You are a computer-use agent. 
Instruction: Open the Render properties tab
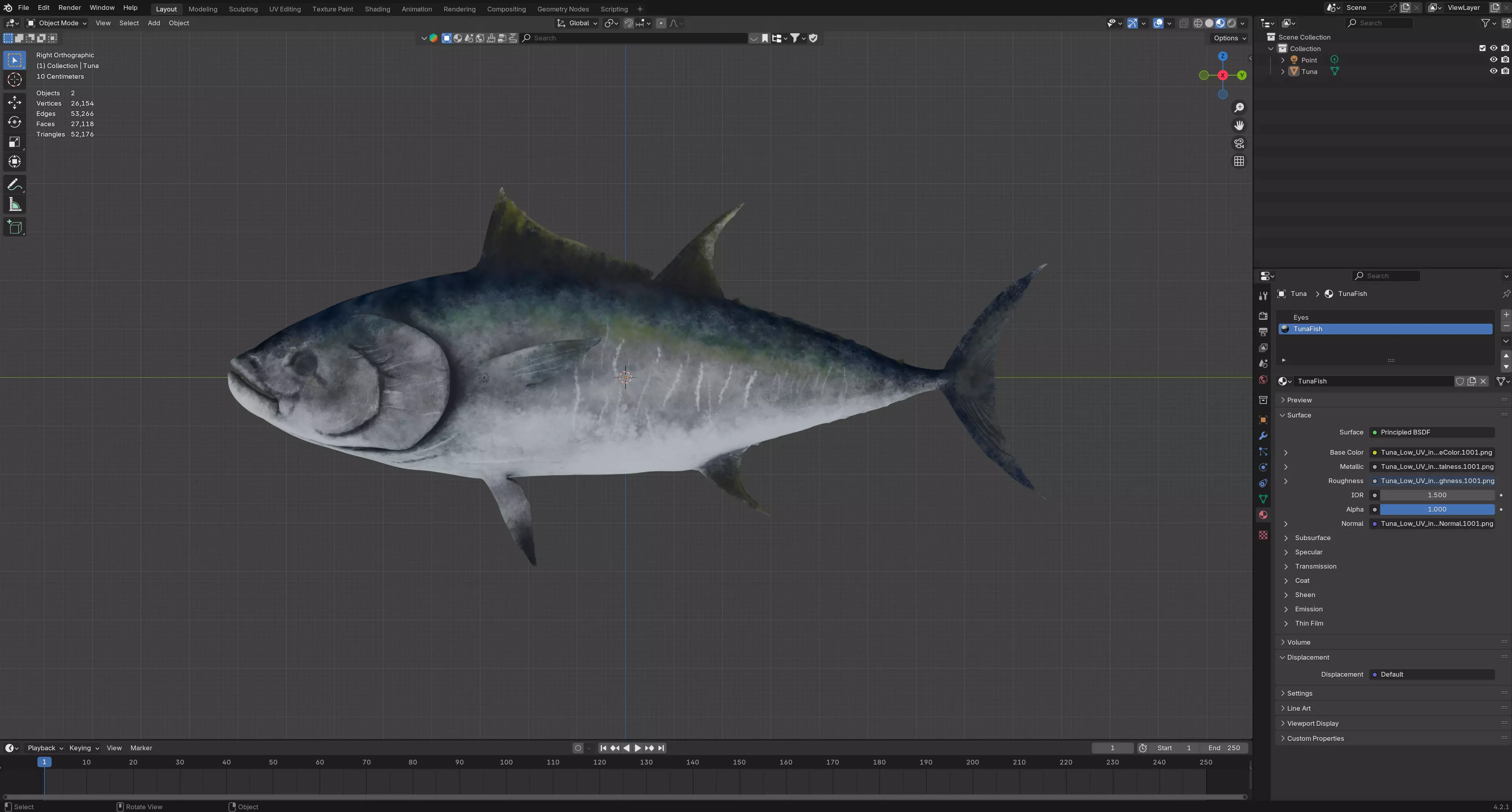pos(1263,316)
